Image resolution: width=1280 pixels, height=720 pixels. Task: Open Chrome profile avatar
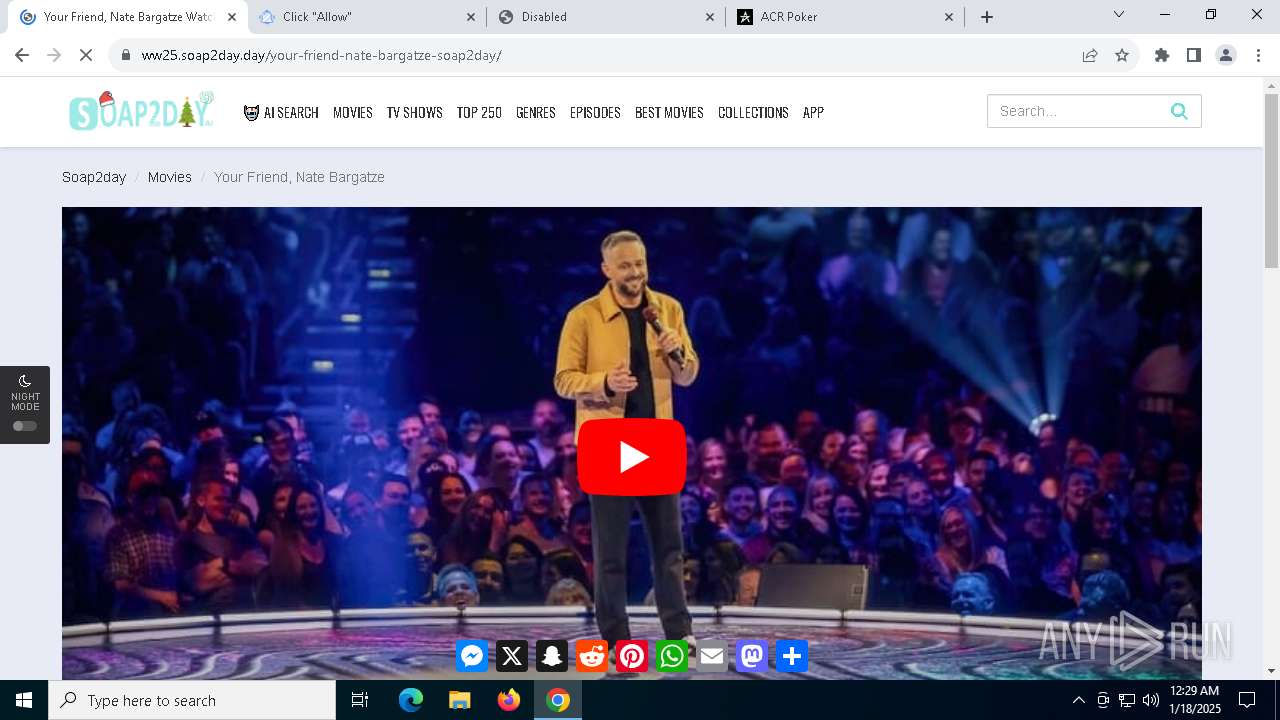(x=1226, y=55)
